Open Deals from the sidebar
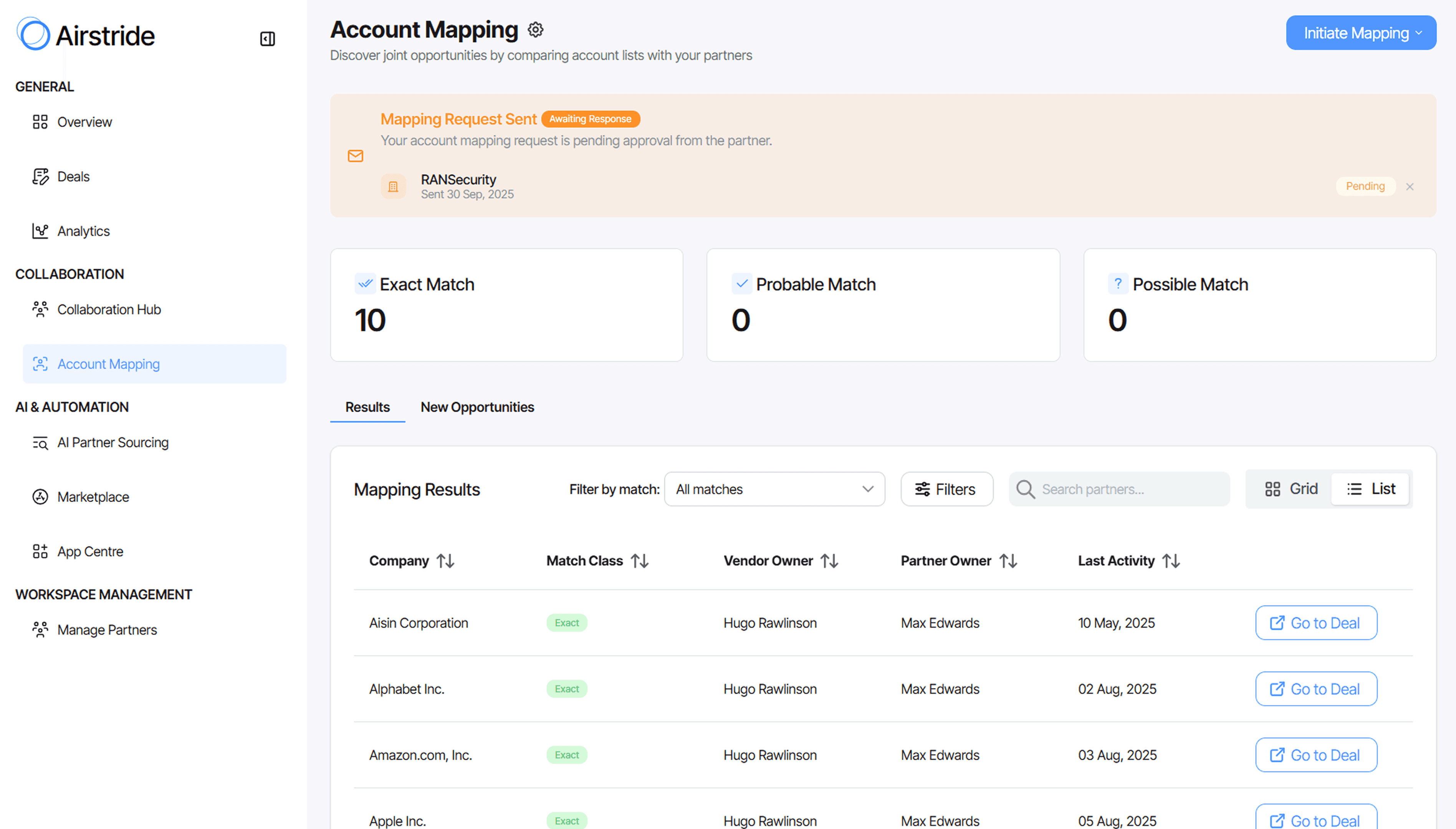 73,176
